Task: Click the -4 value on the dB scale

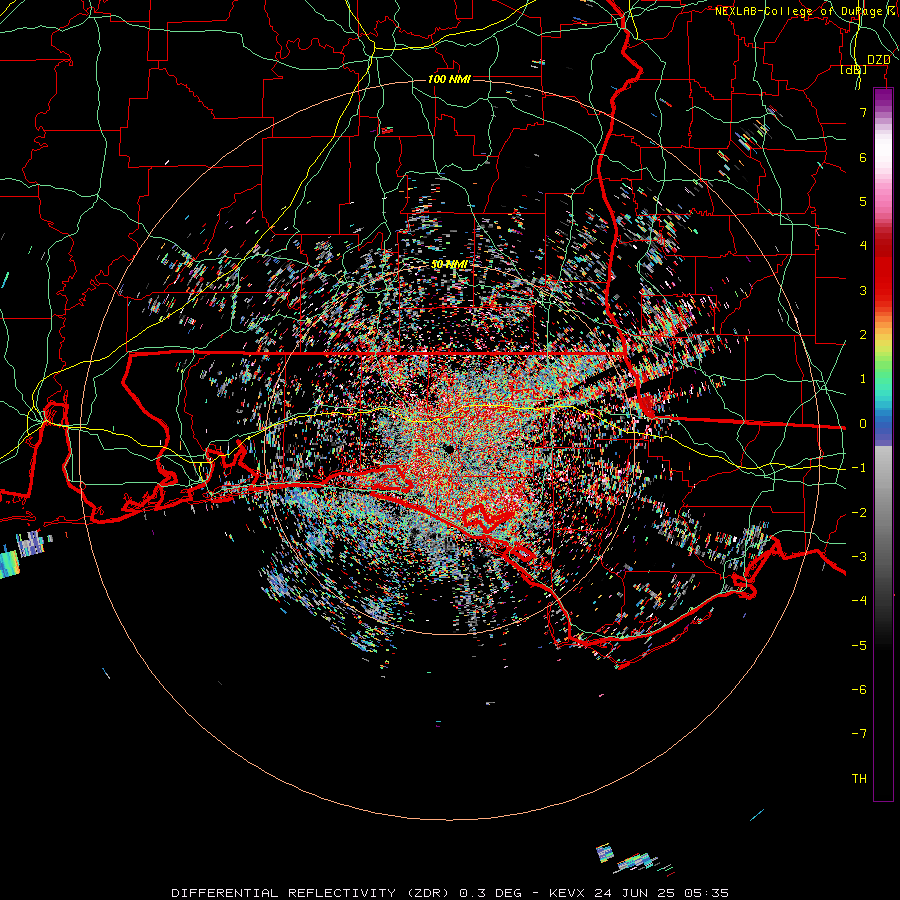Action: pyautogui.click(x=859, y=601)
